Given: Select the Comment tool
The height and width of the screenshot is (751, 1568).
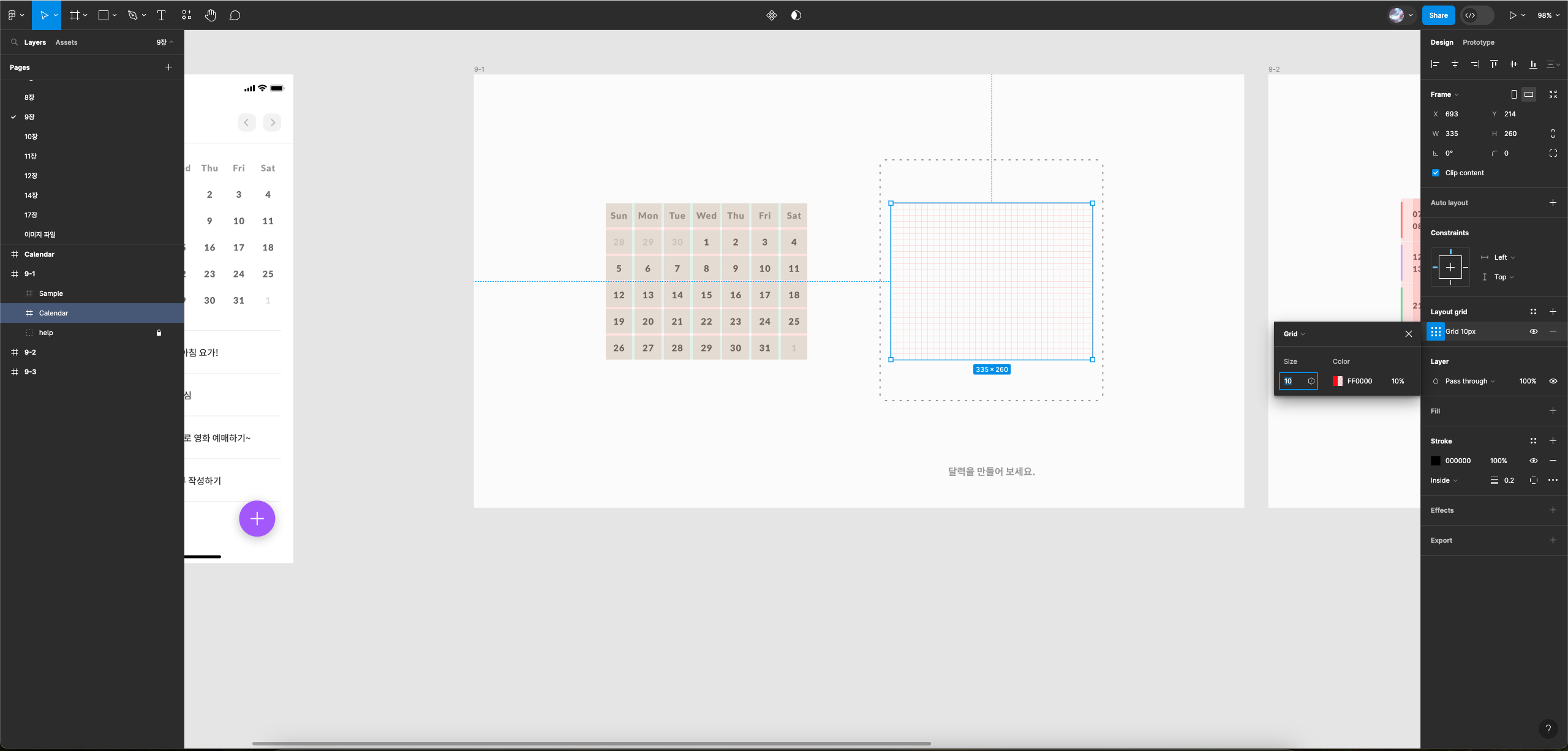Looking at the screenshot, I should coord(235,15).
